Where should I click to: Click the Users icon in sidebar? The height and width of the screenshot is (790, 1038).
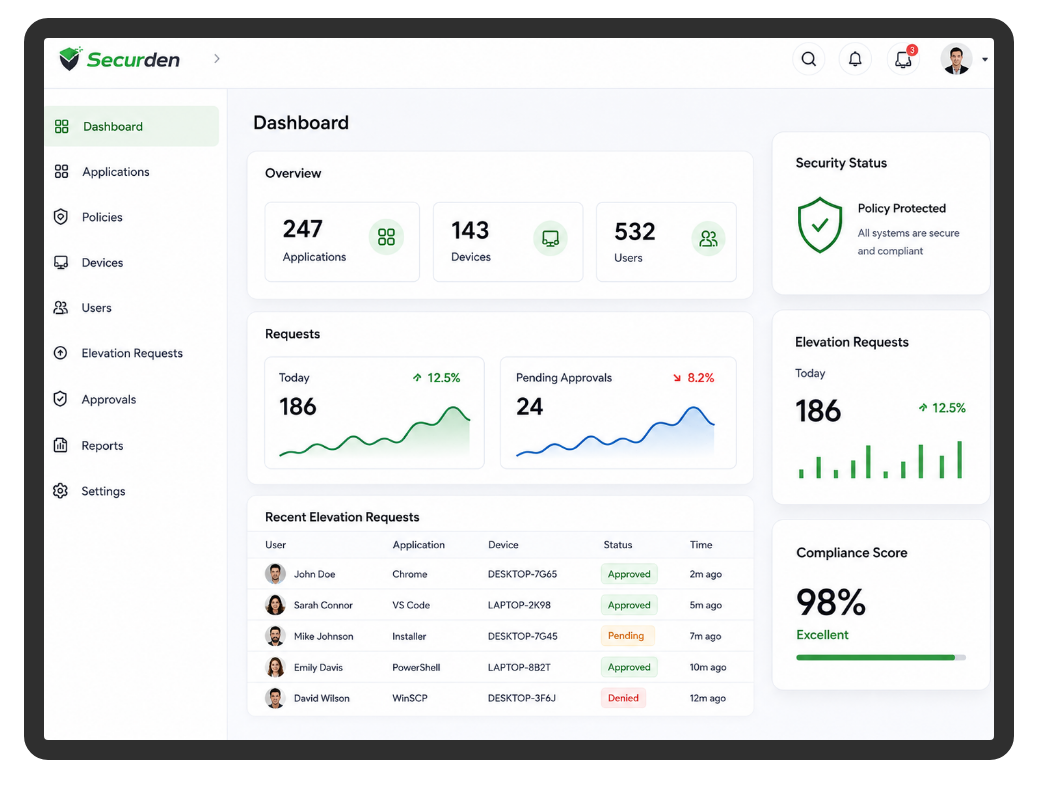(x=61, y=307)
